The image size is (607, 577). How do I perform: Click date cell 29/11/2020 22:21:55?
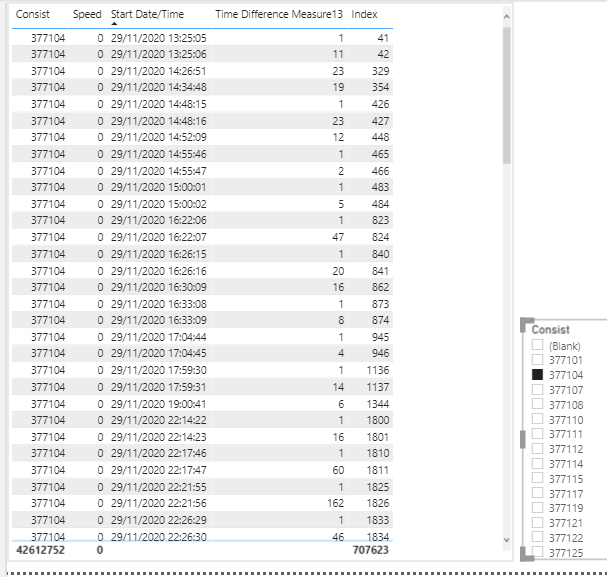pos(159,487)
